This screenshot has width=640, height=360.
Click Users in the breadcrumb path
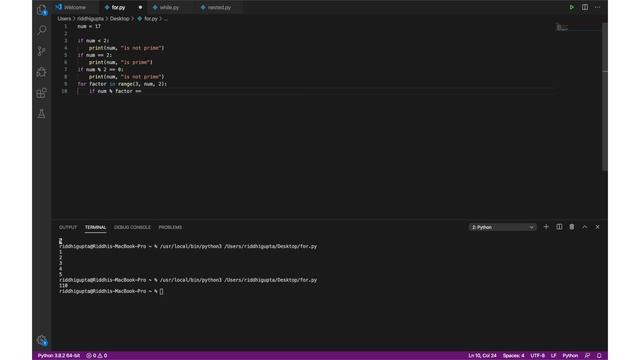64,19
